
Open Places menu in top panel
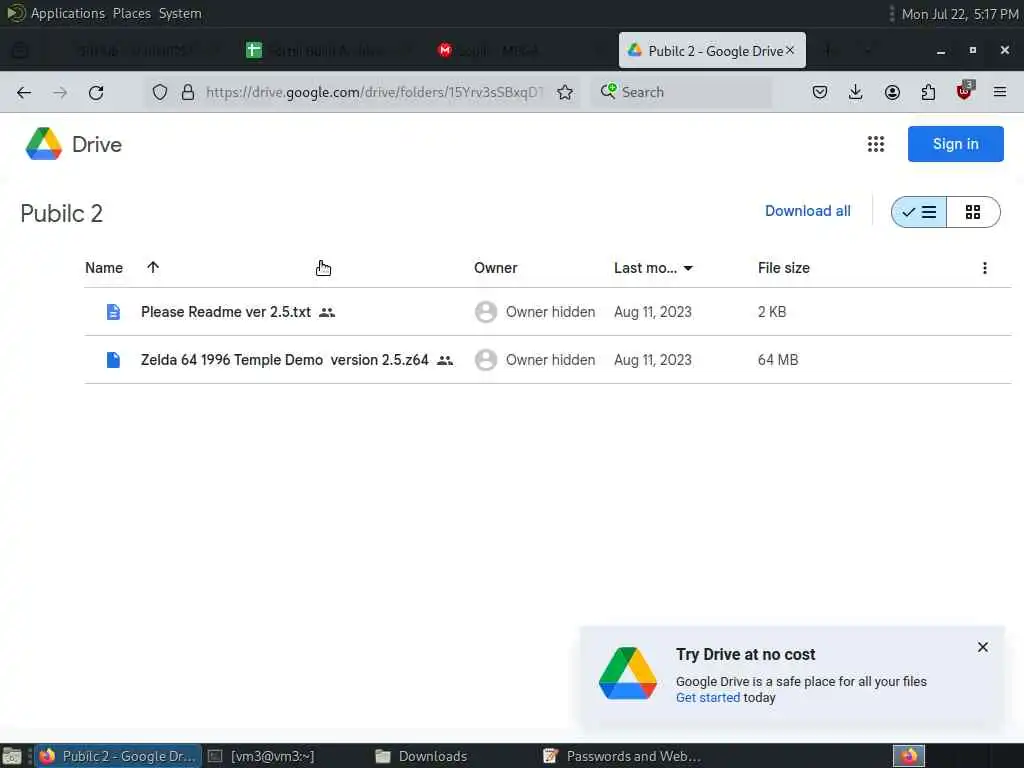click(x=132, y=13)
